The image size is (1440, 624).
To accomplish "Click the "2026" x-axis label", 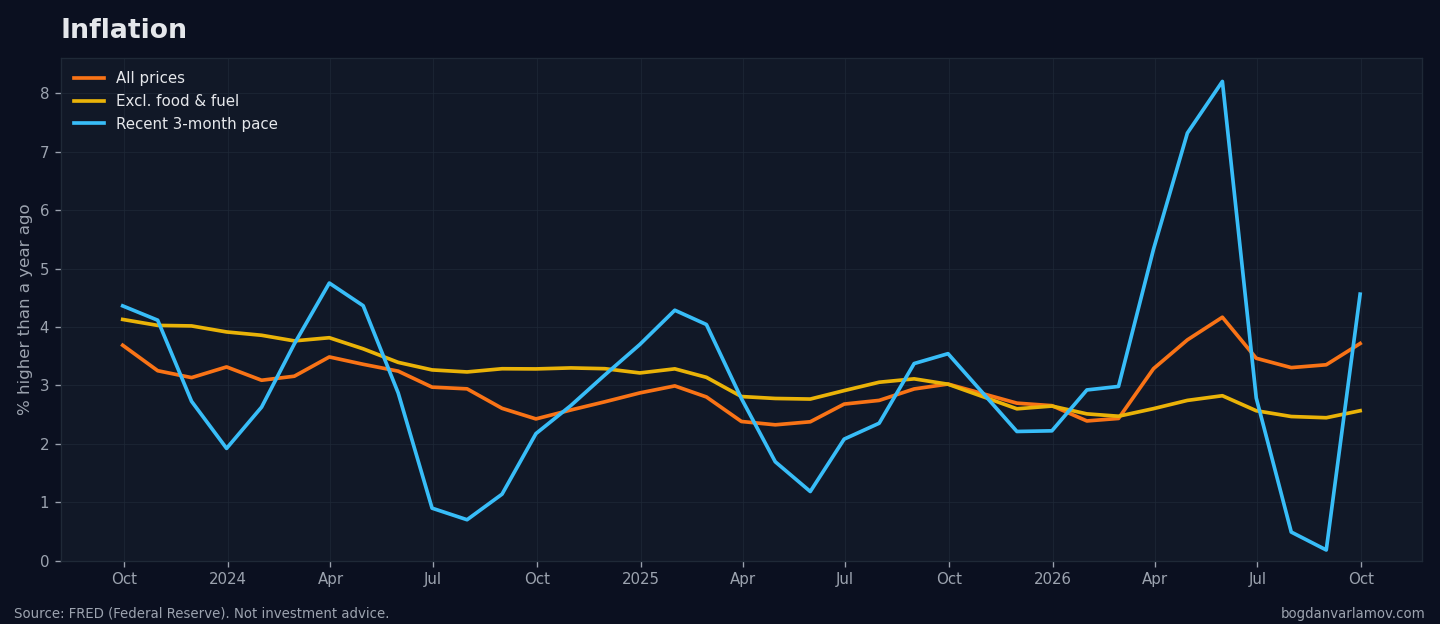I will click(x=1052, y=579).
